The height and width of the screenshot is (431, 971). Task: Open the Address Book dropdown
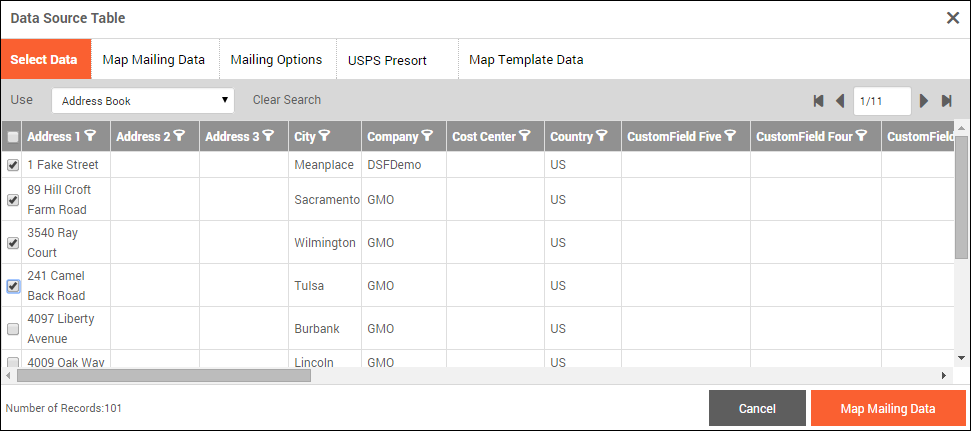[142, 101]
